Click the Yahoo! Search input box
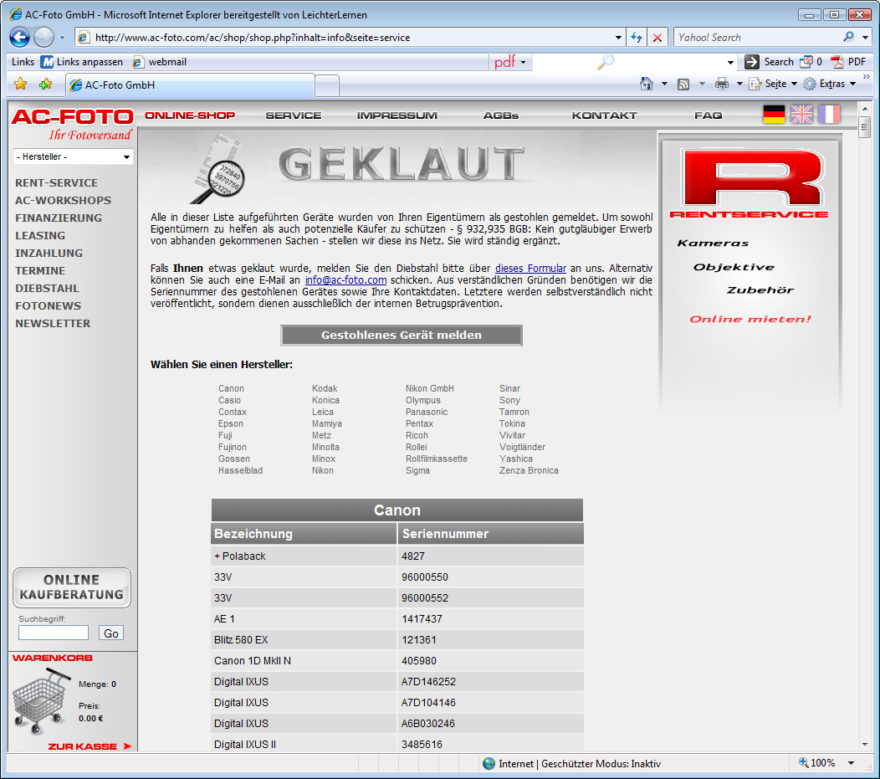This screenshot has height=779, width=880. [x=758, y=38]
